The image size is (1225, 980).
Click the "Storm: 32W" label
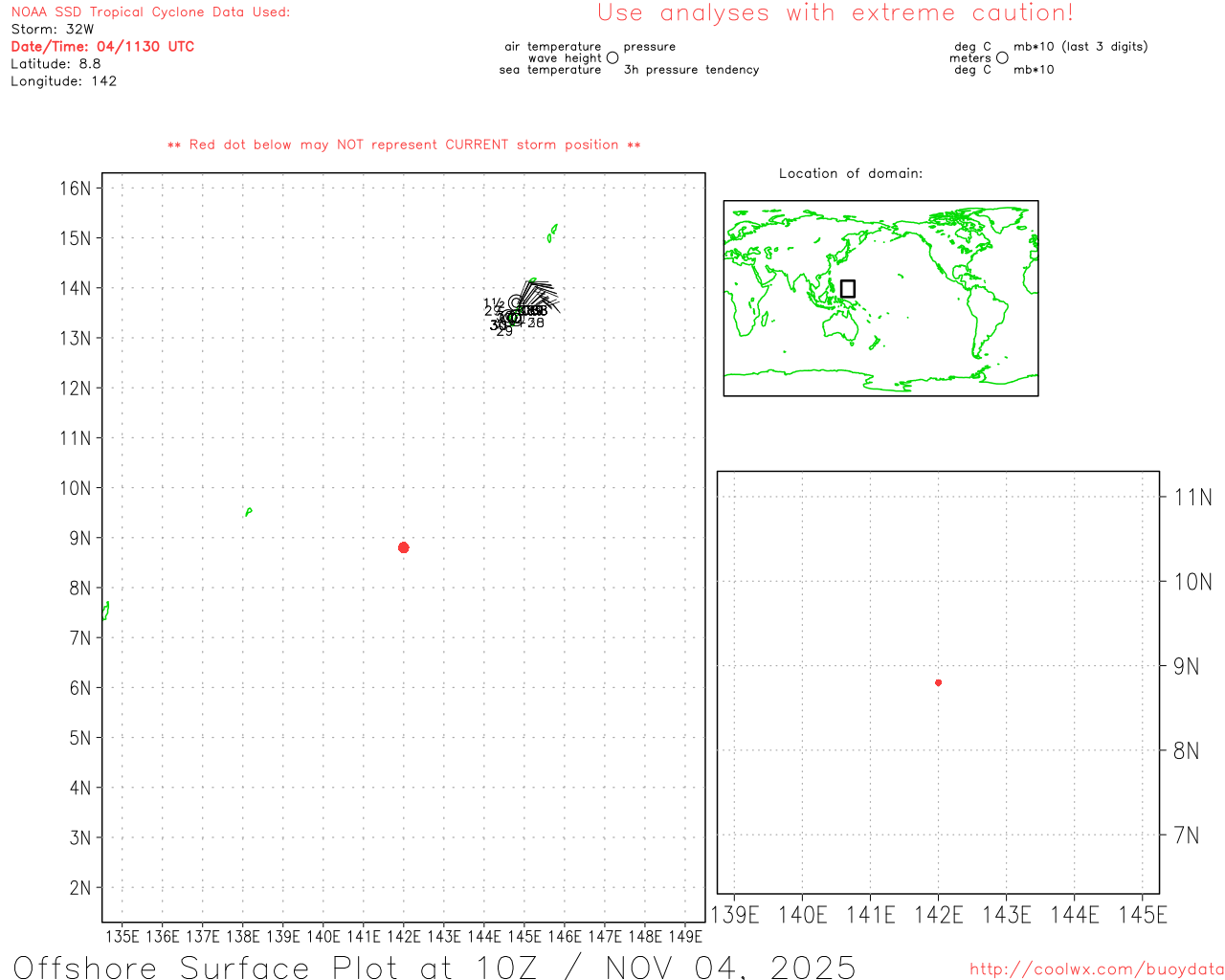[53, 30]
